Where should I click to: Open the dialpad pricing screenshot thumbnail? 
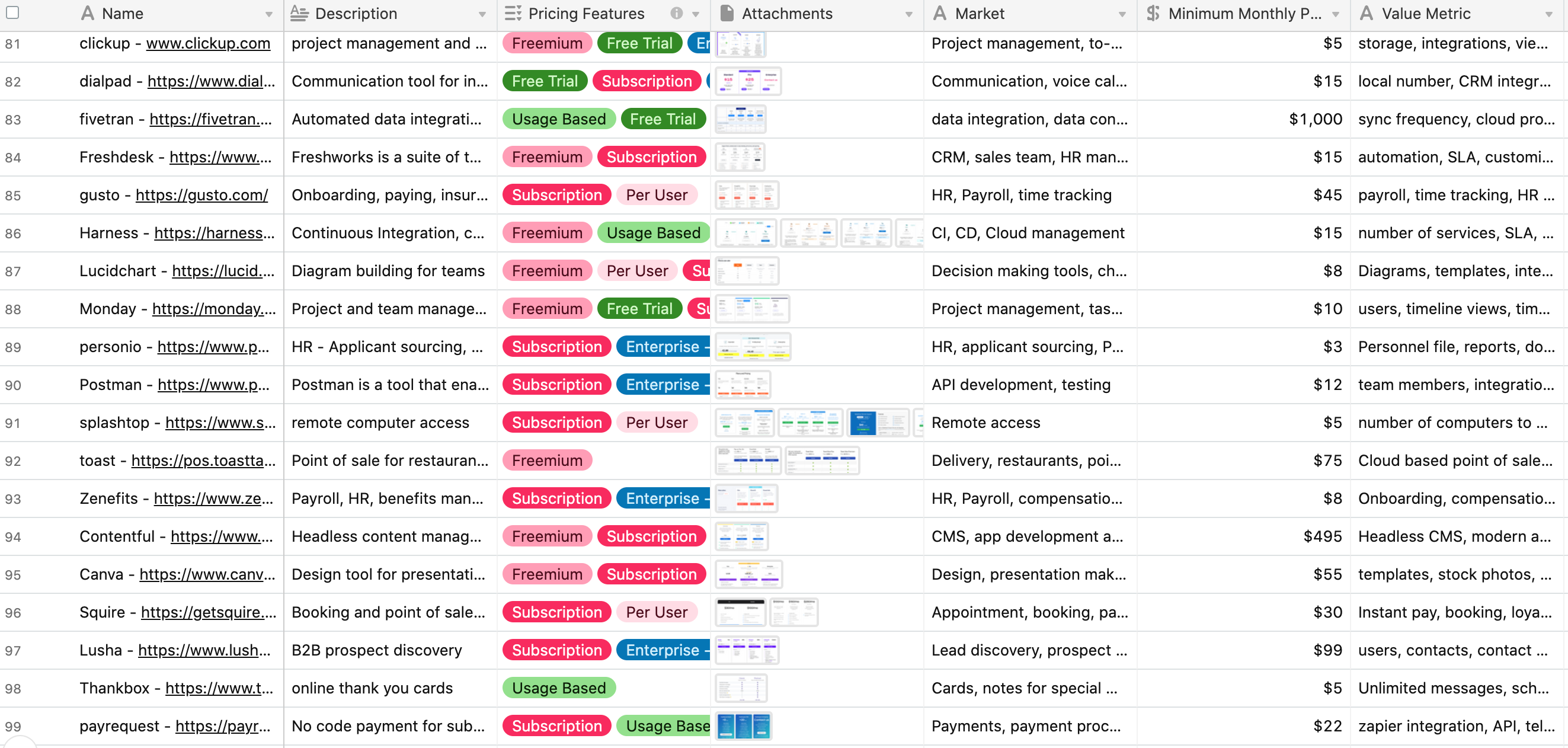[747, 81]
